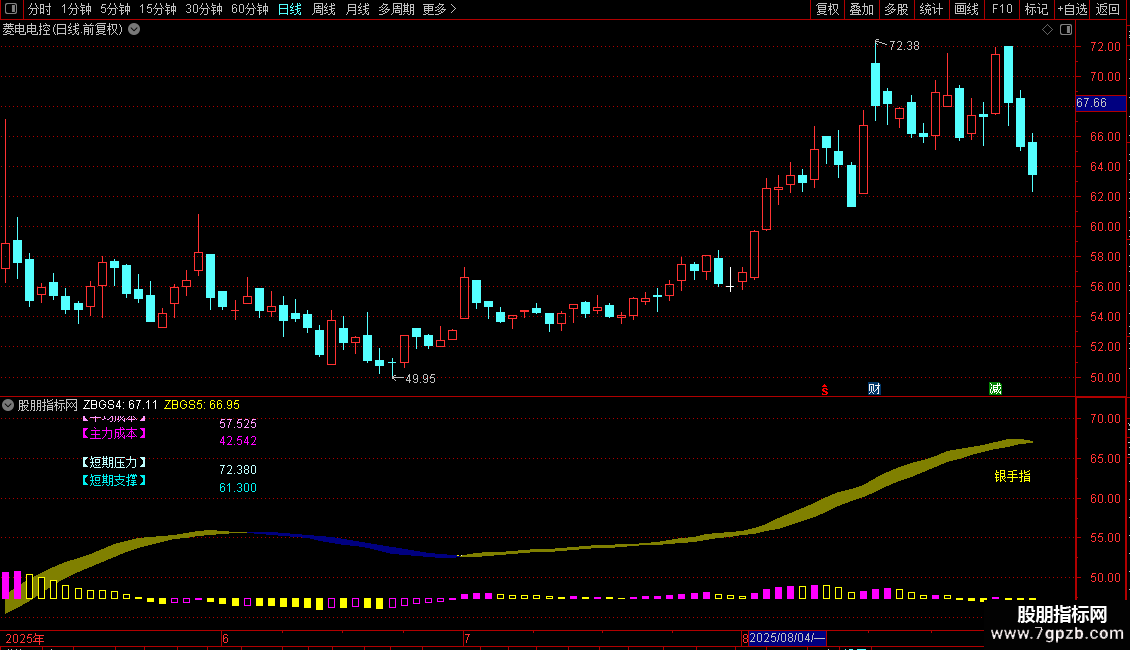Screen dimensions: 1130x650
Task: Open 多周期 multi-period view
Action: [396, 9]
